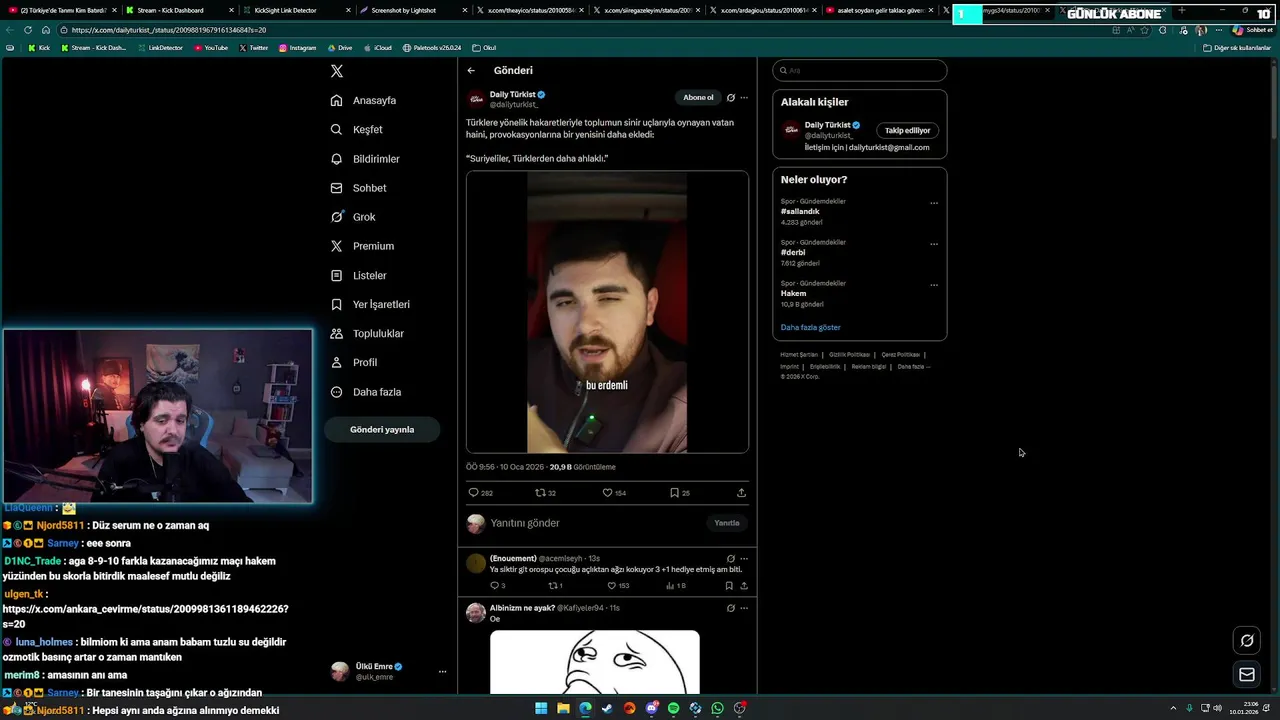Open Bildirimler notifications

[364, 159]
